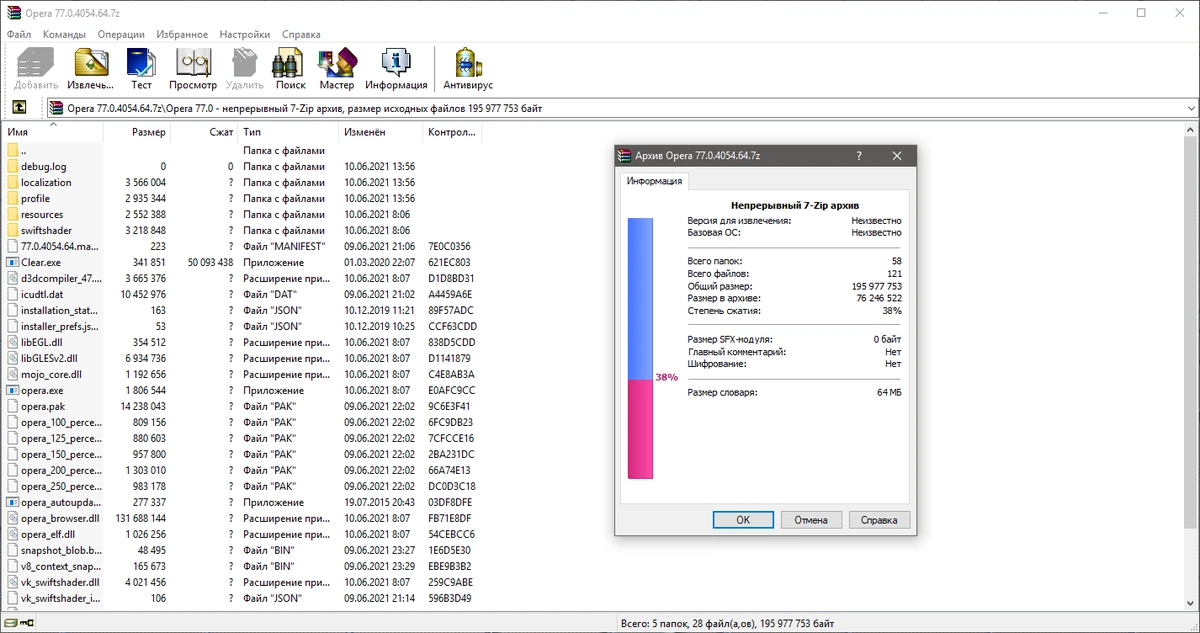Select the opera_elf.dll file name
Viewport: 1200px width, 633px height.
48,534
